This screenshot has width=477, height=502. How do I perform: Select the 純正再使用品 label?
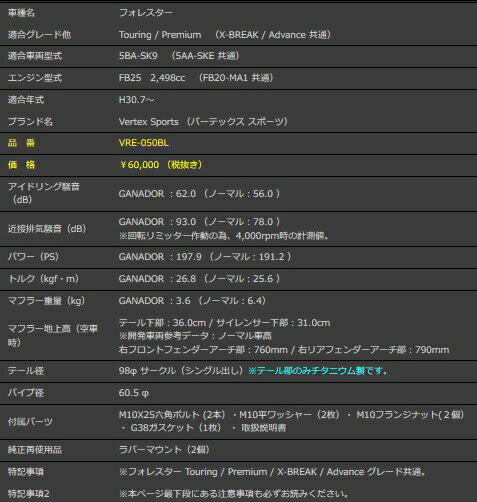click(x=35, y=450)
